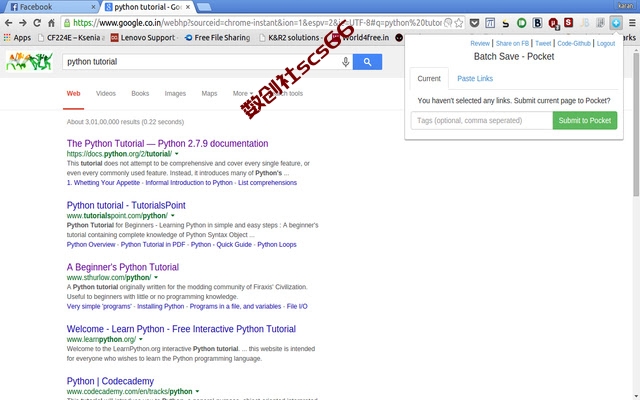Image resolution: width=640 pixels, height=400 pixels.
Task: Click the python tutorial search box
Action: click(x=200, y=62)
